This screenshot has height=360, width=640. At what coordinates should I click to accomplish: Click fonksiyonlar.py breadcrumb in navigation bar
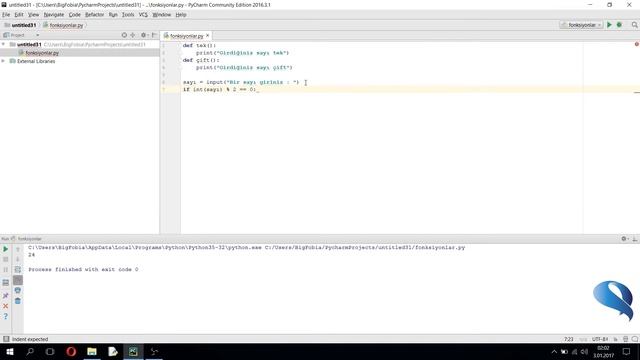click(66, 25)
